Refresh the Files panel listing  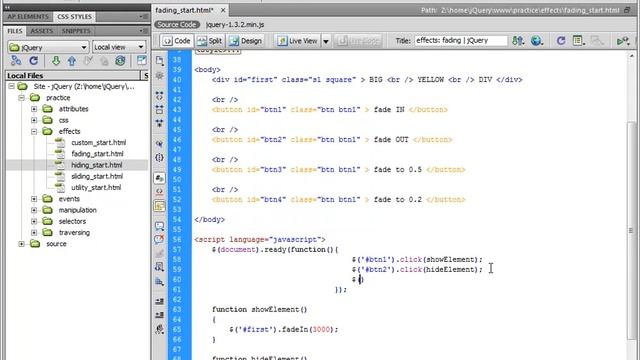34,61
